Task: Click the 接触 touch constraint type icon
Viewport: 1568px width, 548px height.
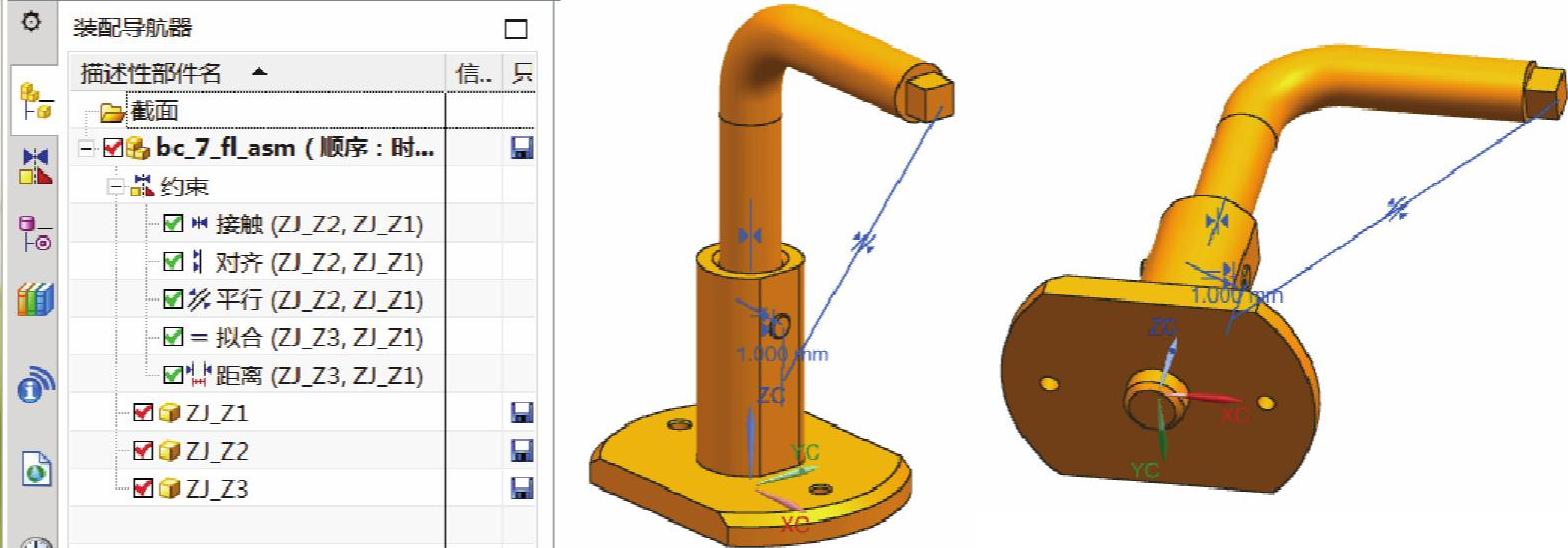Action: (199, 224)
